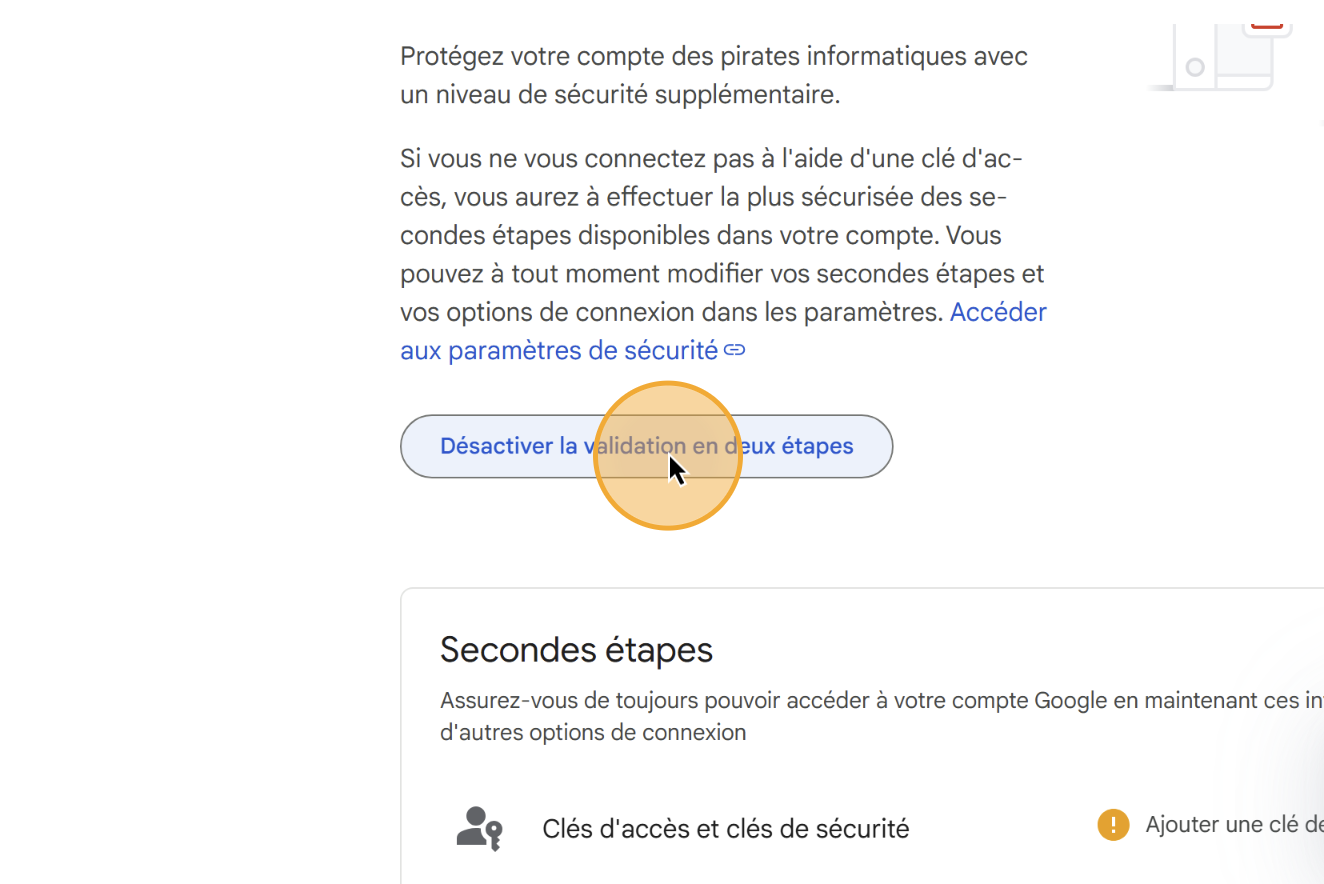Click the passkey person-and-key icon
1324x884 pixels.
point(479,828)
